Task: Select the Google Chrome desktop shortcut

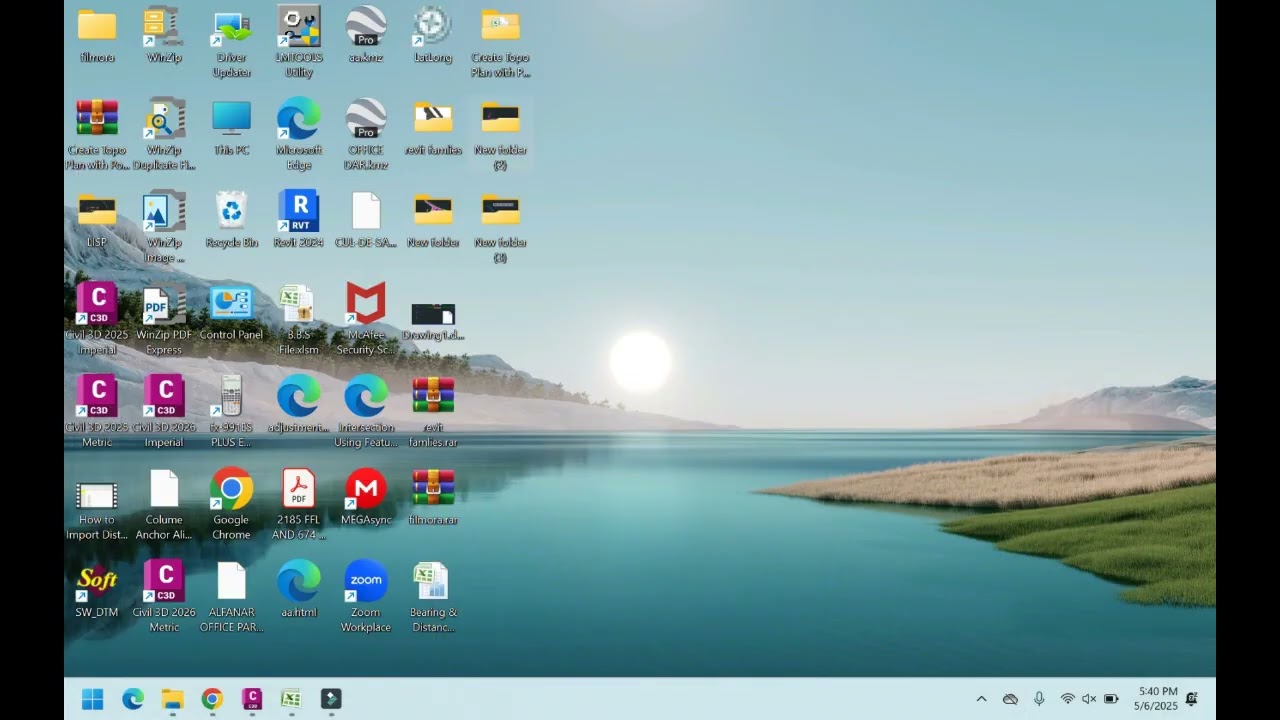Action: click(x=231, y=505)
